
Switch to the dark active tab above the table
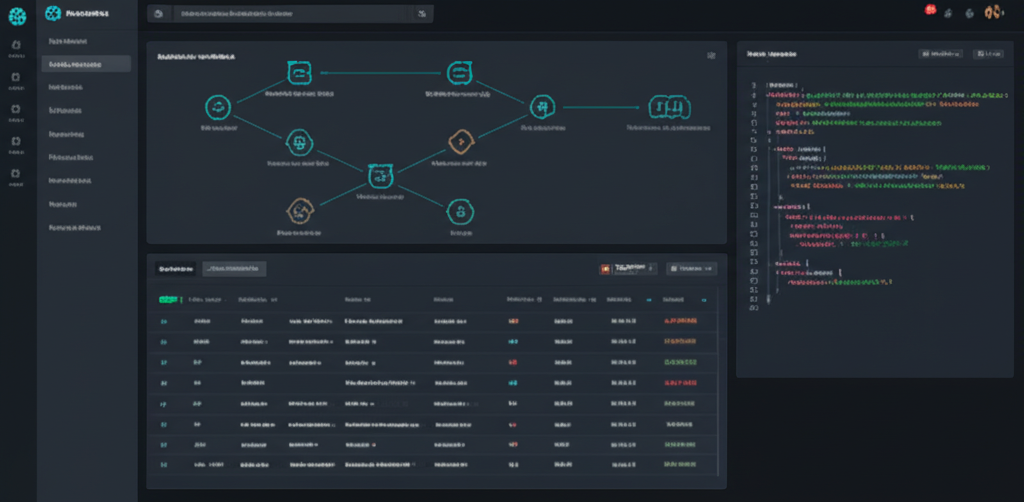pos(176,268)
